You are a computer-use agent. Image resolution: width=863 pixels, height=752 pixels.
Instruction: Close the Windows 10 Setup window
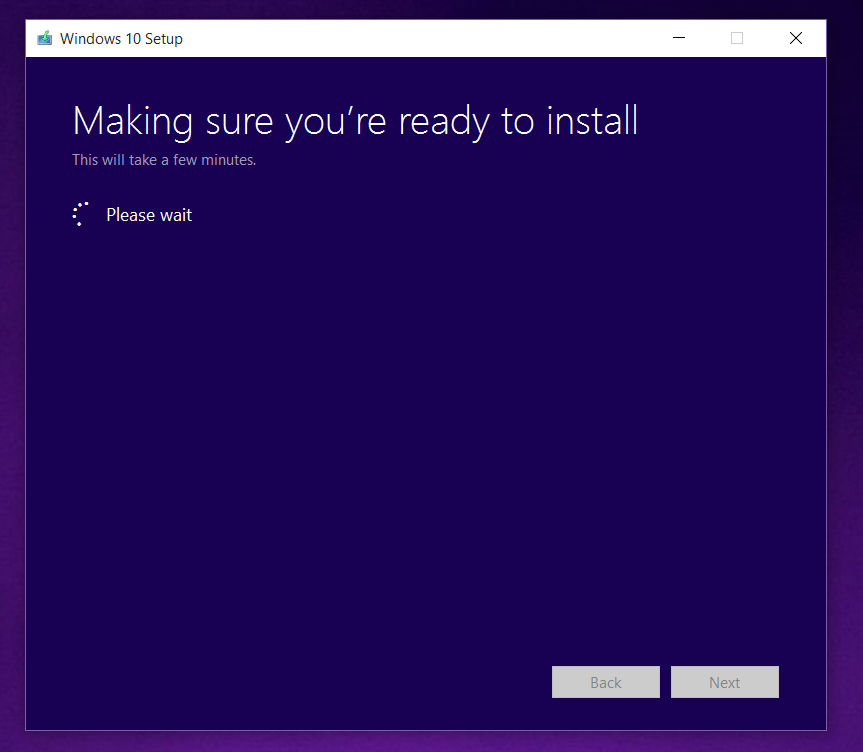pos(796,38)
